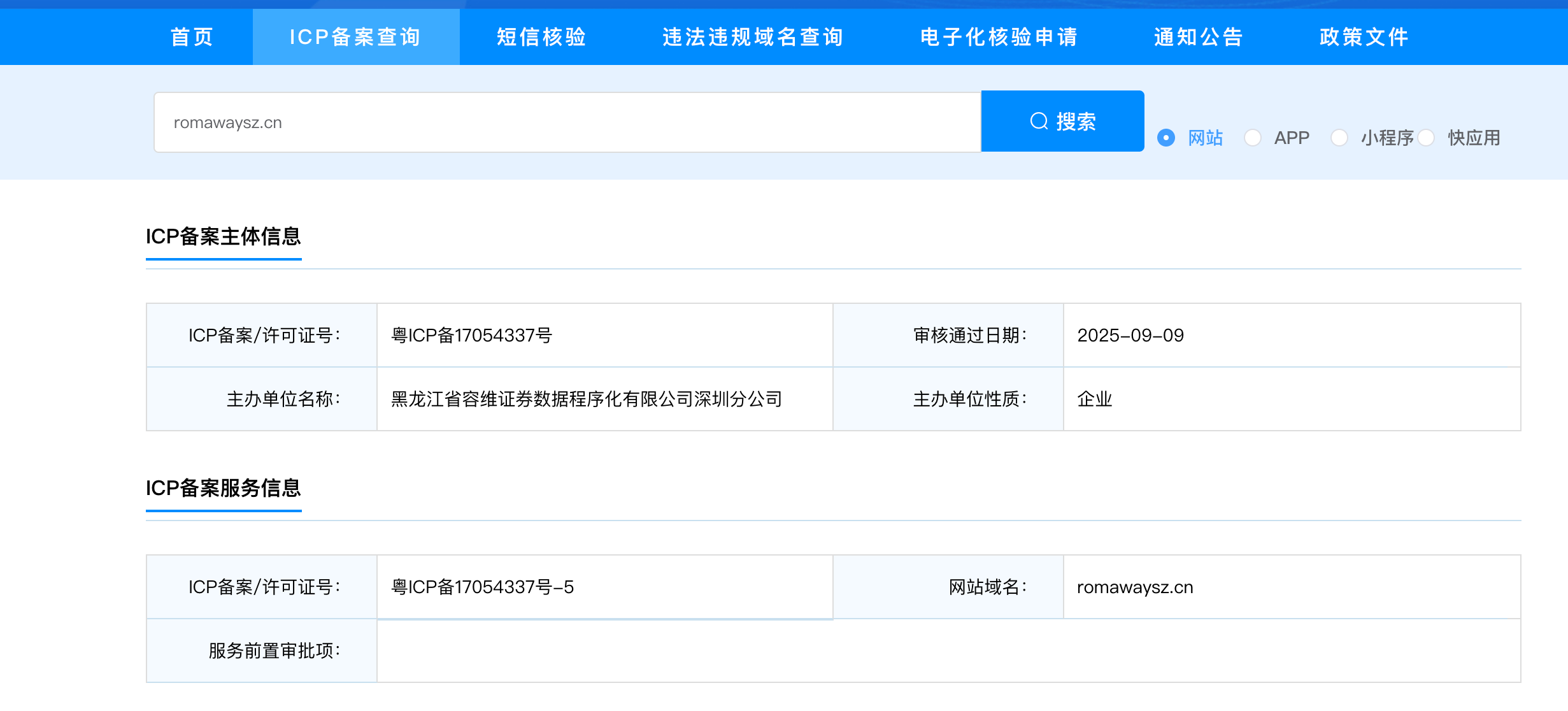This screenshot has height=711, width=1568.
Task: Open the 短信核验 menu item
Action: [541, 37]
